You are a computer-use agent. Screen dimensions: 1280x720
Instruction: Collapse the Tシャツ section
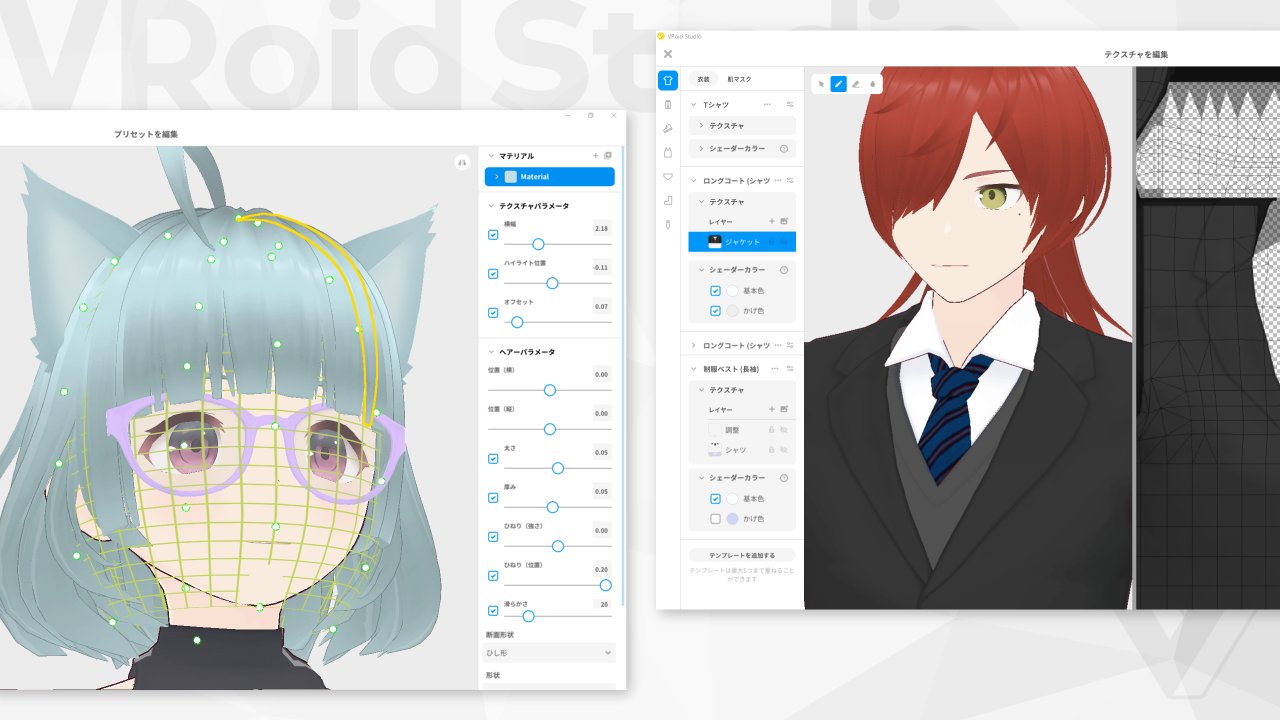pos(694,104)
